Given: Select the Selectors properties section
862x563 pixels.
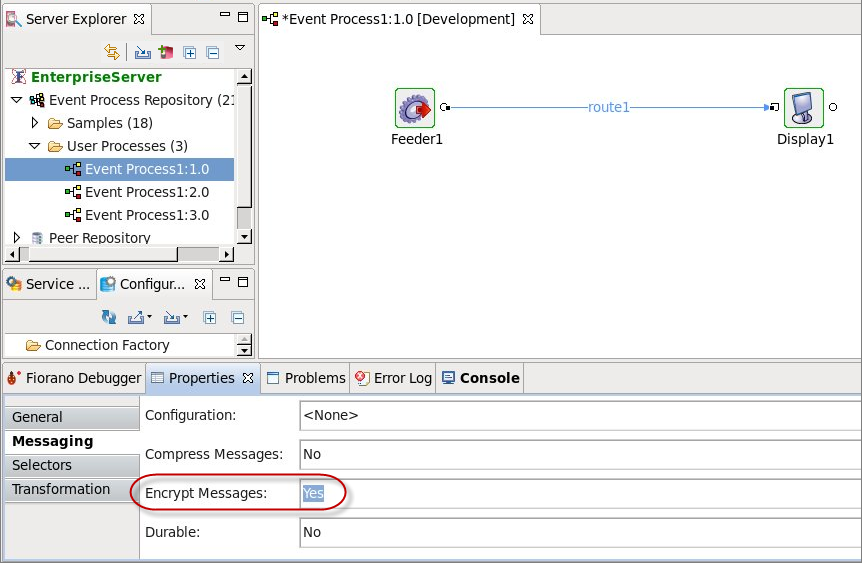Looking at the screenshot, I should pos(72,466).
